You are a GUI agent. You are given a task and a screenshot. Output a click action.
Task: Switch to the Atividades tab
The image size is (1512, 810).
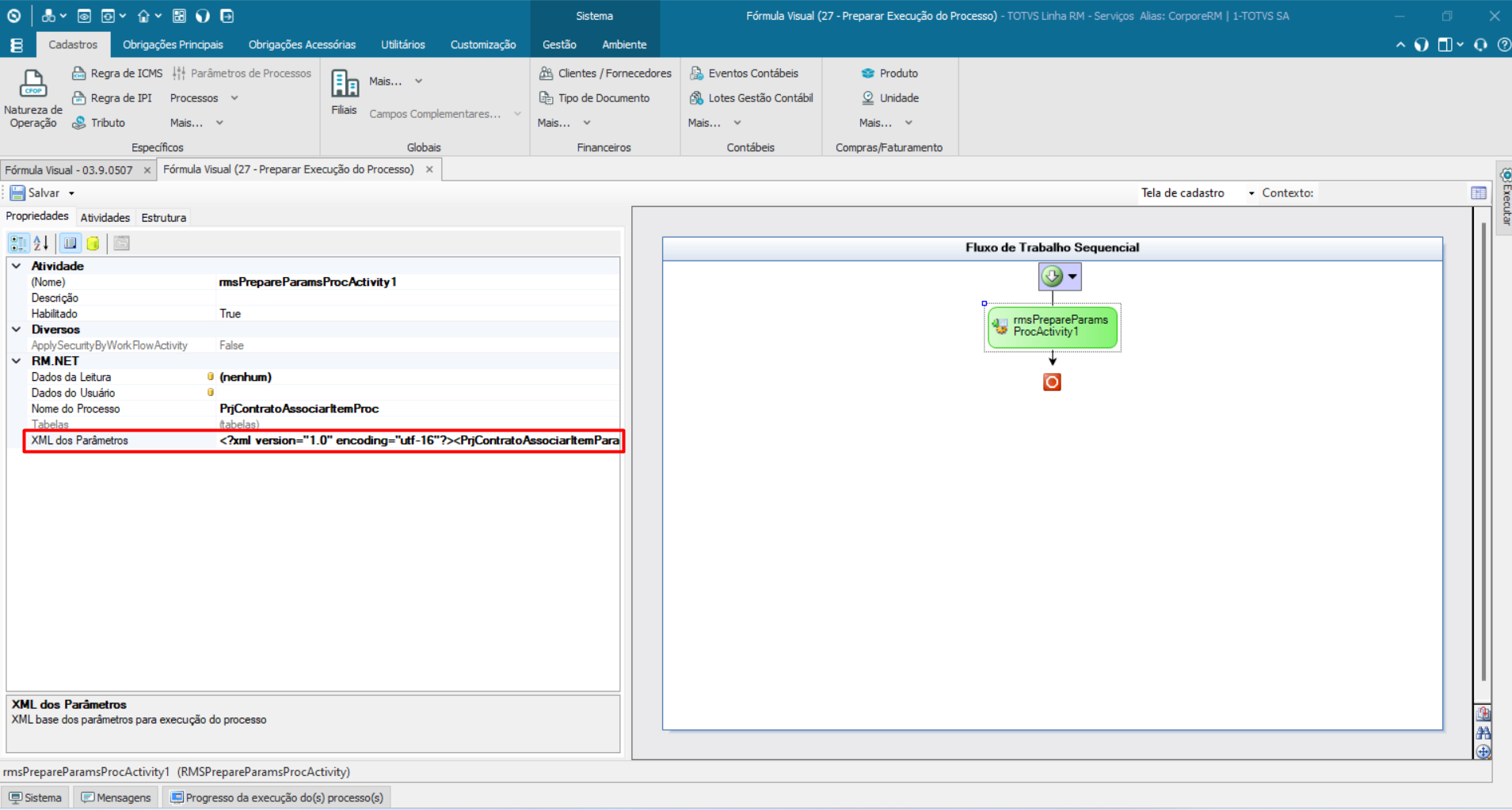[105, 218]
